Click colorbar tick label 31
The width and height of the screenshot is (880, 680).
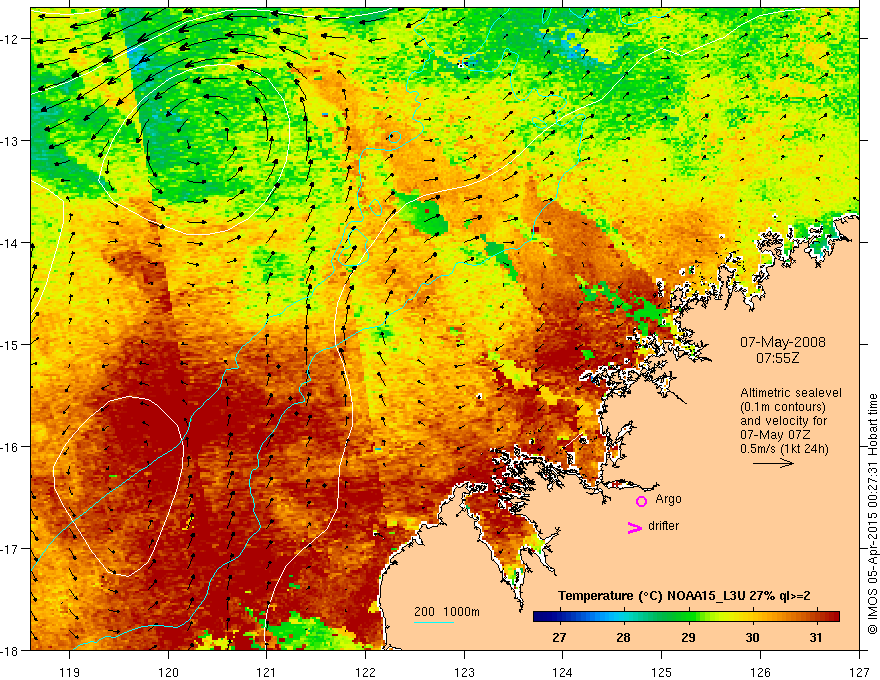click(816, 637)
